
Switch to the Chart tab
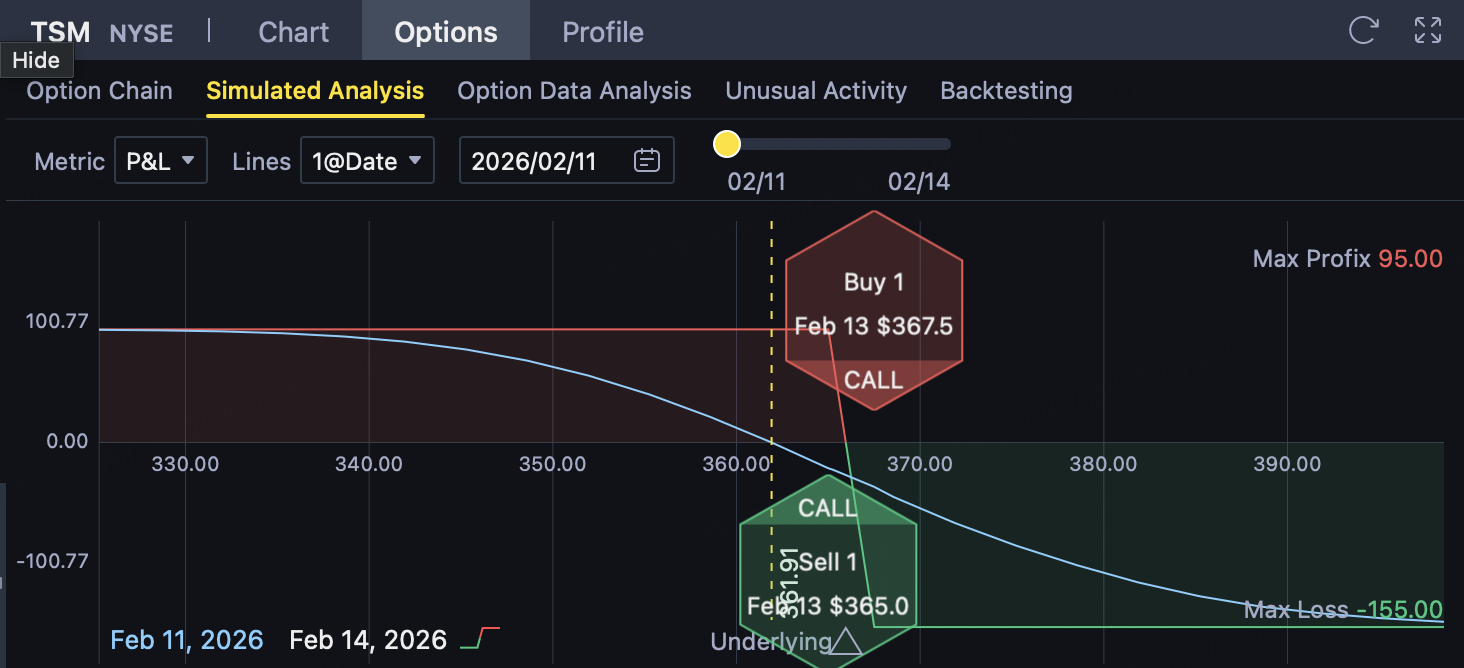click(293, 32)
